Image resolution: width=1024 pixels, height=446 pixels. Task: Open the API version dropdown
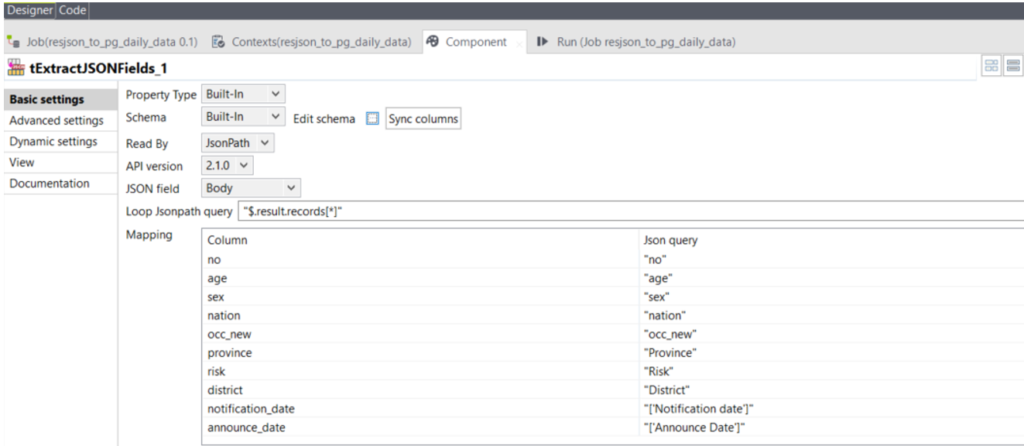[227, 165]
